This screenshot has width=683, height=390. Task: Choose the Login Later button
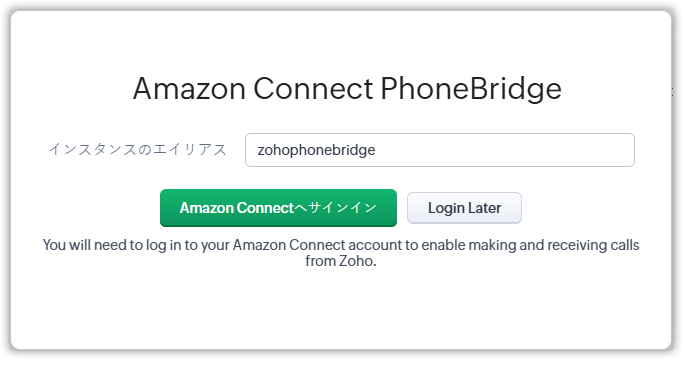point(464,208)
